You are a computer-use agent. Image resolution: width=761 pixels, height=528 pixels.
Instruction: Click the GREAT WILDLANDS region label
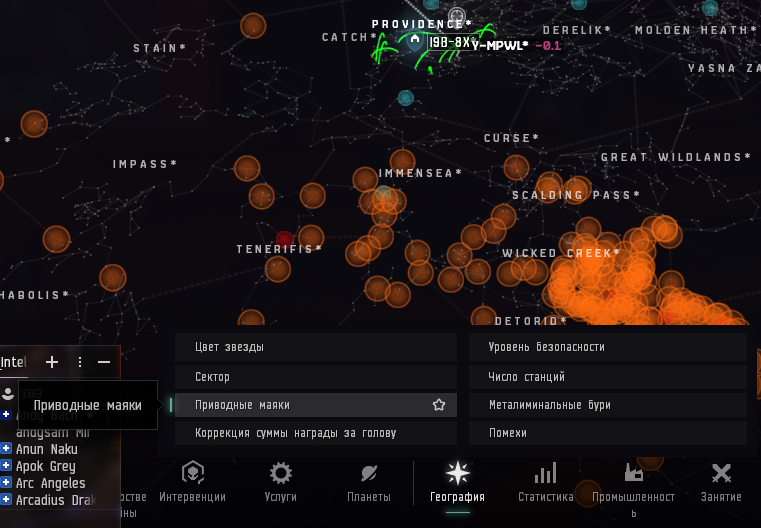click(676, 157)
